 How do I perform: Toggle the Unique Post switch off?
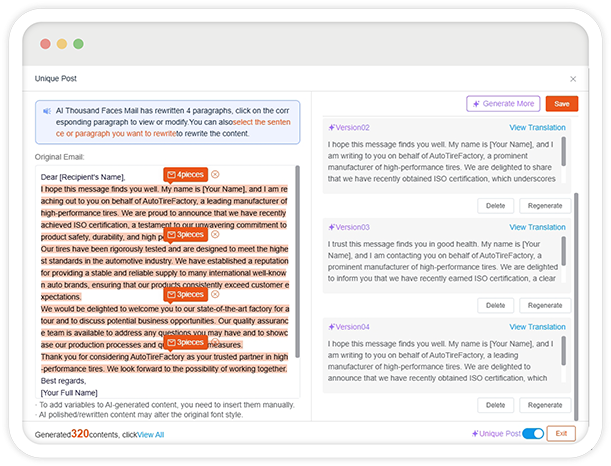(533, 434)
